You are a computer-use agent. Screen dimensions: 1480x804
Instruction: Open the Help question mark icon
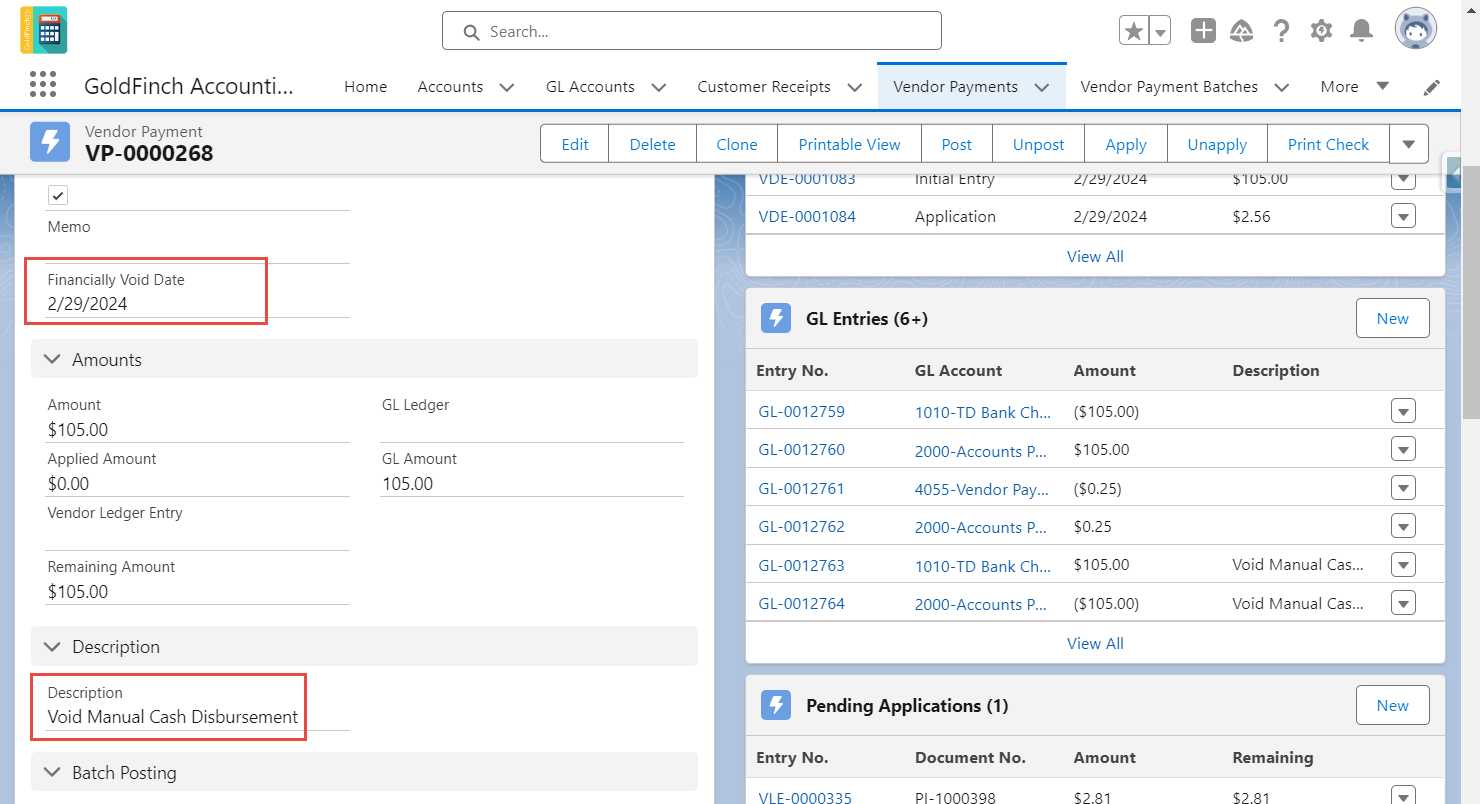pos(1281,31)
